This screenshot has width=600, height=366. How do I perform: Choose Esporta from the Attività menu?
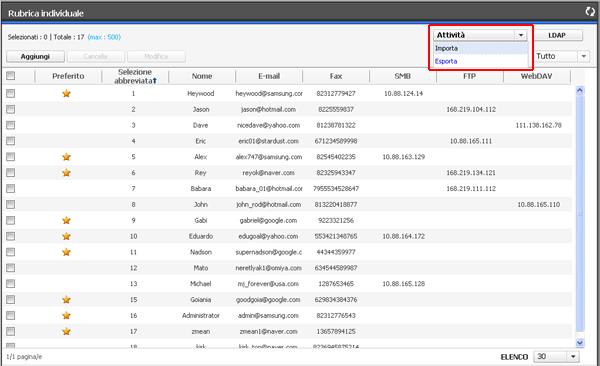pos(481,61)
